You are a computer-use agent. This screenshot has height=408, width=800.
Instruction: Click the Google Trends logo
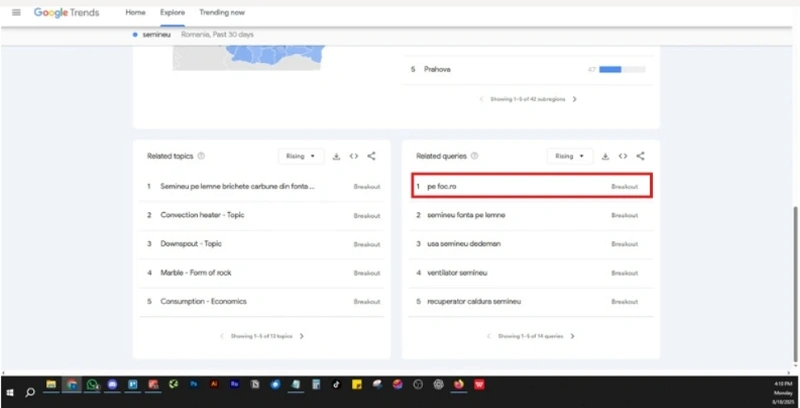pos(66,12)
